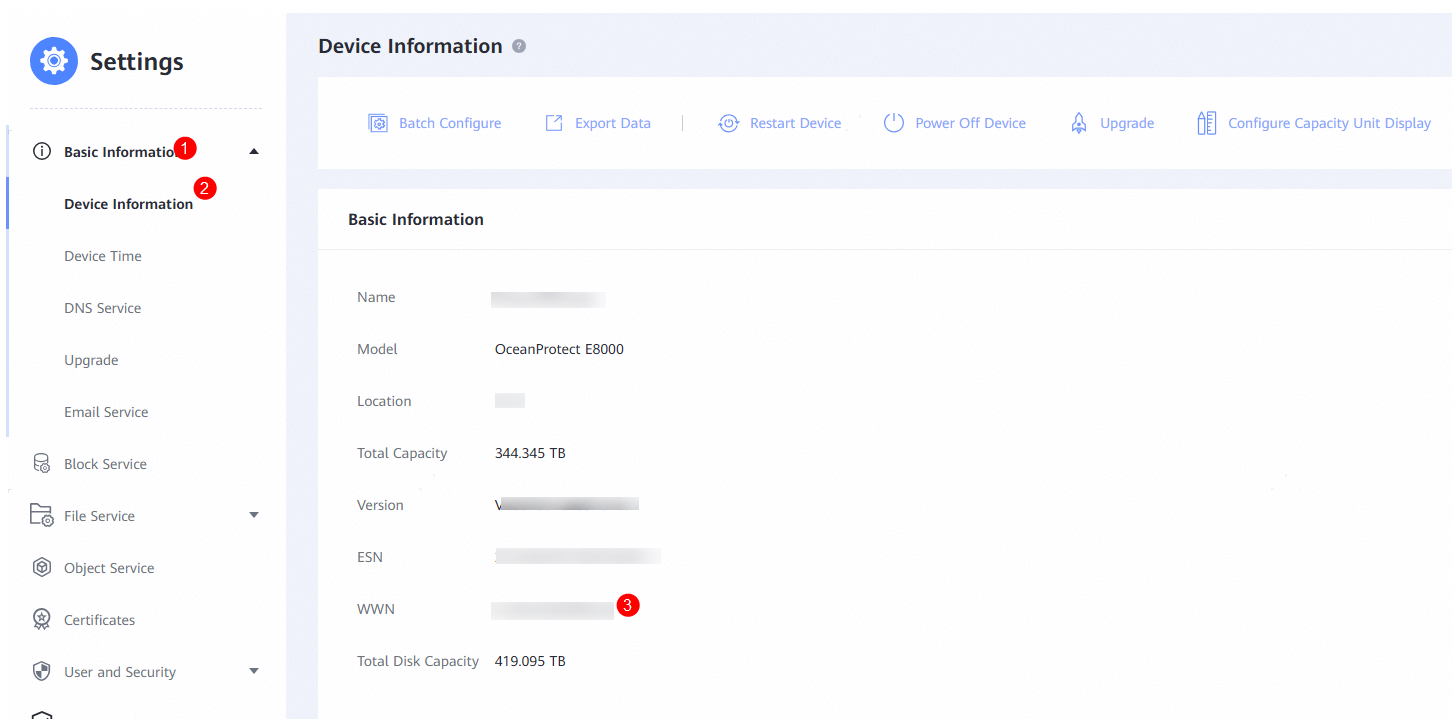Image resolution: width=1454 pixels, height=720 pixels.
Task: Open the Upgrade page in sidebar
Action: 91,360
